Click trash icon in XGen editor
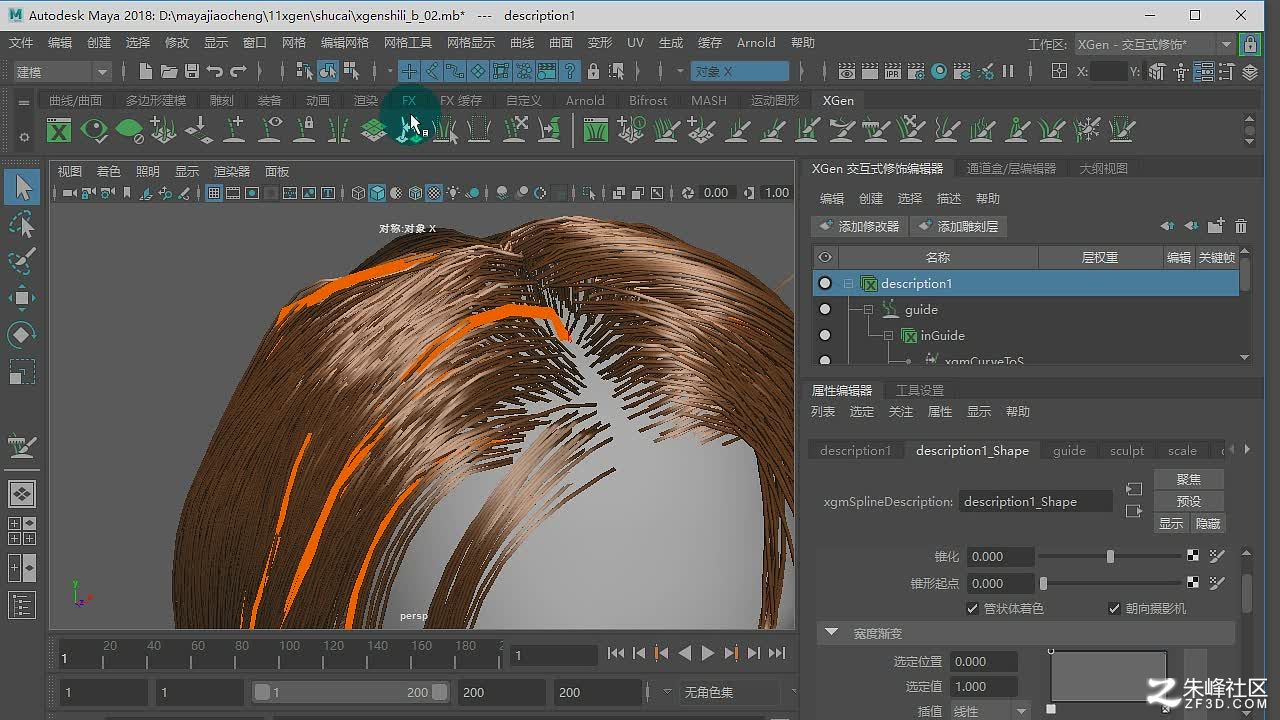This screenshot has height=720, width=1280. pos(1241,227)
